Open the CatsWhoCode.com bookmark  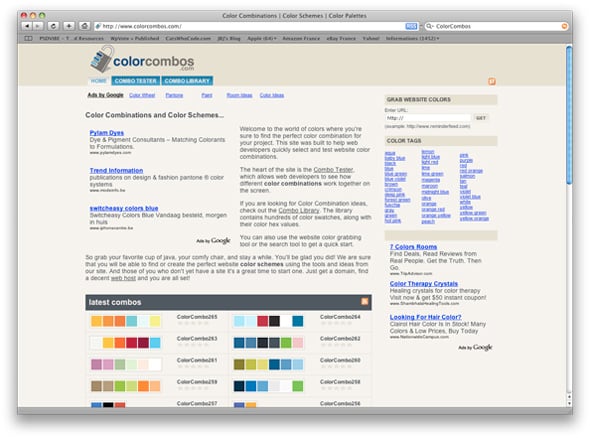tap(188, 38)
